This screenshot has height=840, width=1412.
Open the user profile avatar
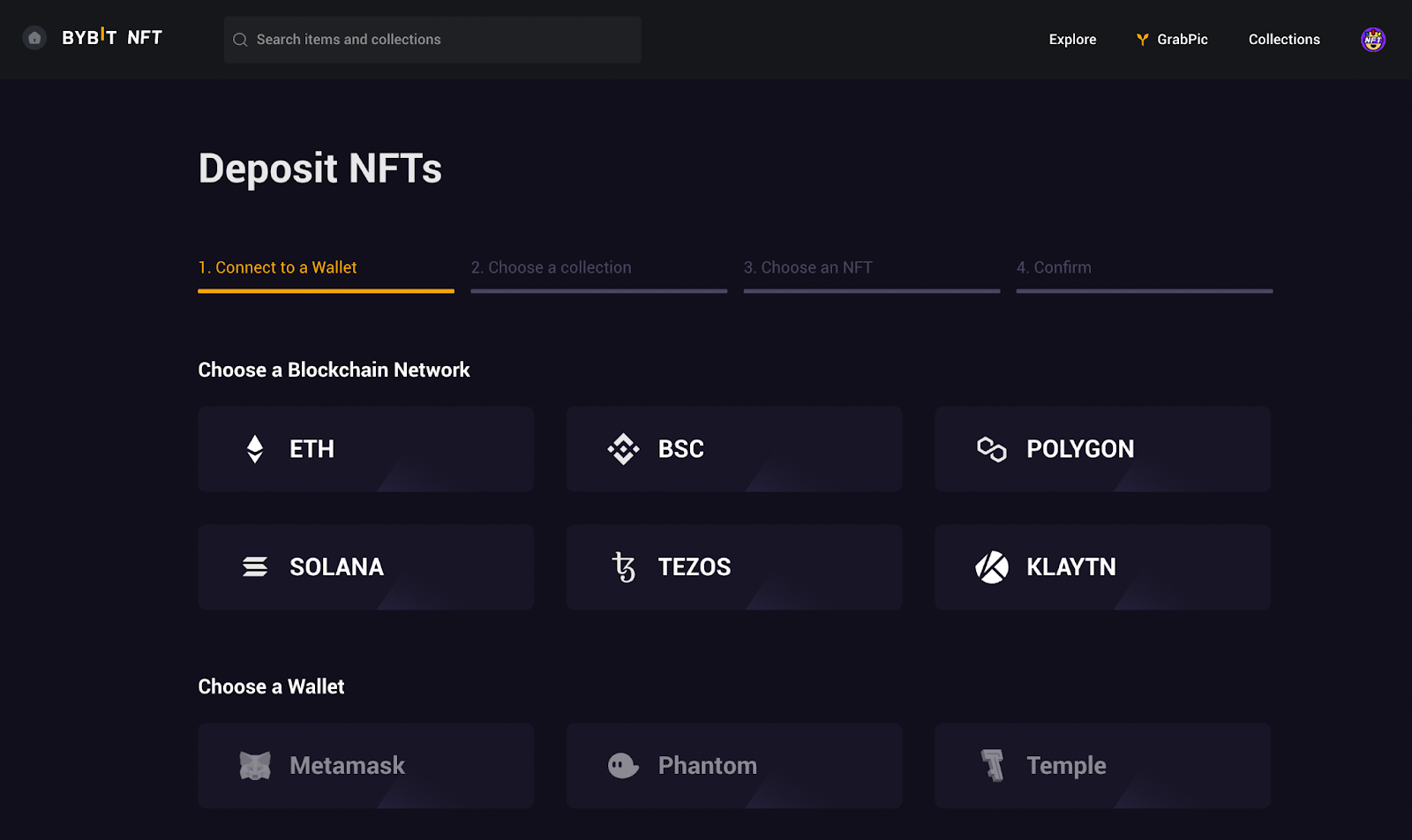coord(1372,40)
